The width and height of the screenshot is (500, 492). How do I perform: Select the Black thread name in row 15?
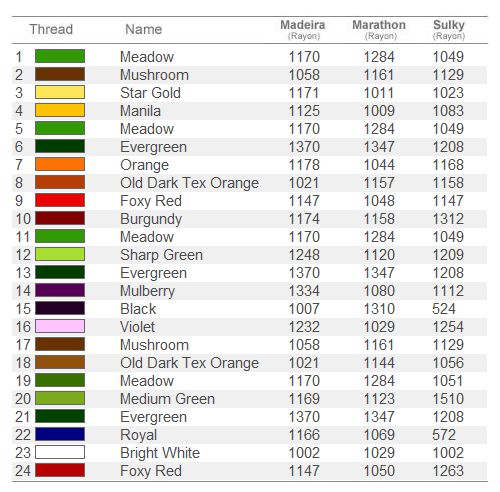pyautogui.click(x=138, y=309)
